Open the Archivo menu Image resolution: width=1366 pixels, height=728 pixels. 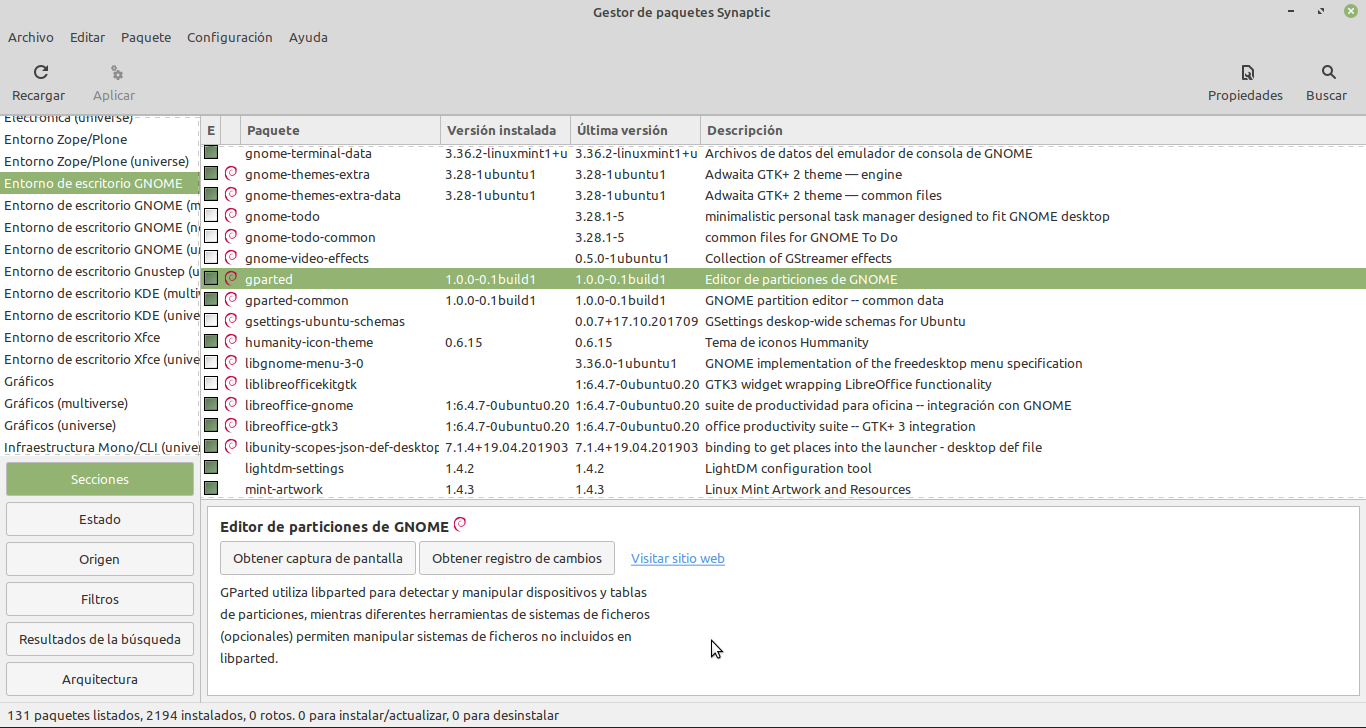click(x=31, y=37)
